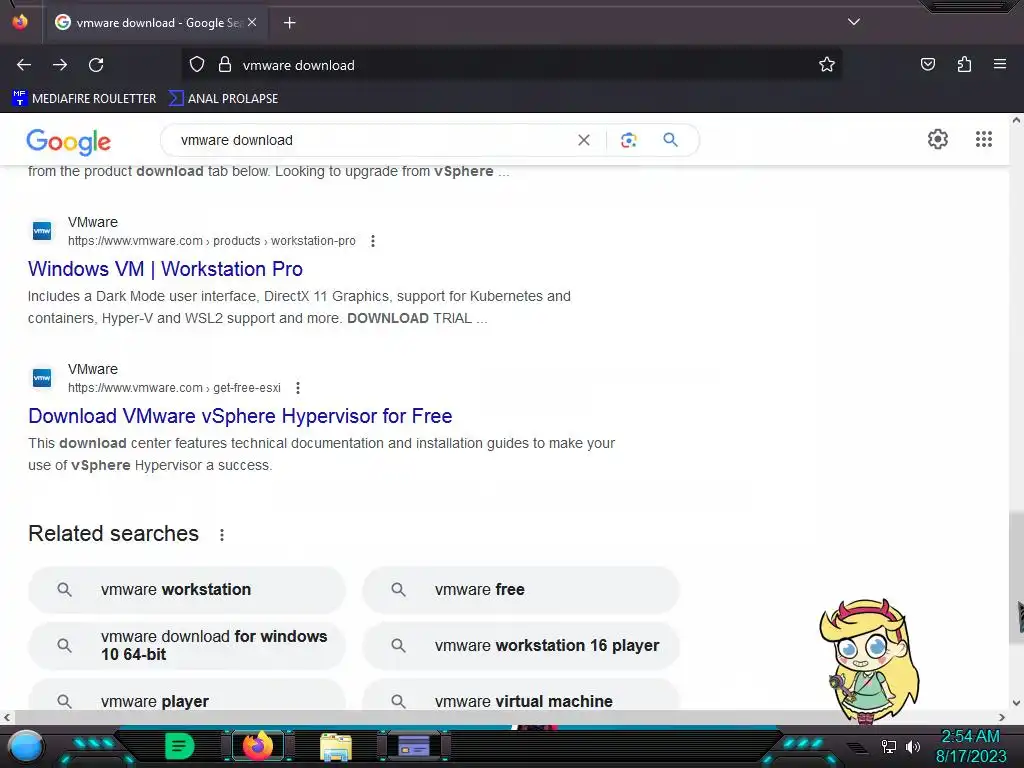Click the scroll down arrow of page
This screenshot has height=768, width=1024.
pyautogui.click(x=1016, y=703)
